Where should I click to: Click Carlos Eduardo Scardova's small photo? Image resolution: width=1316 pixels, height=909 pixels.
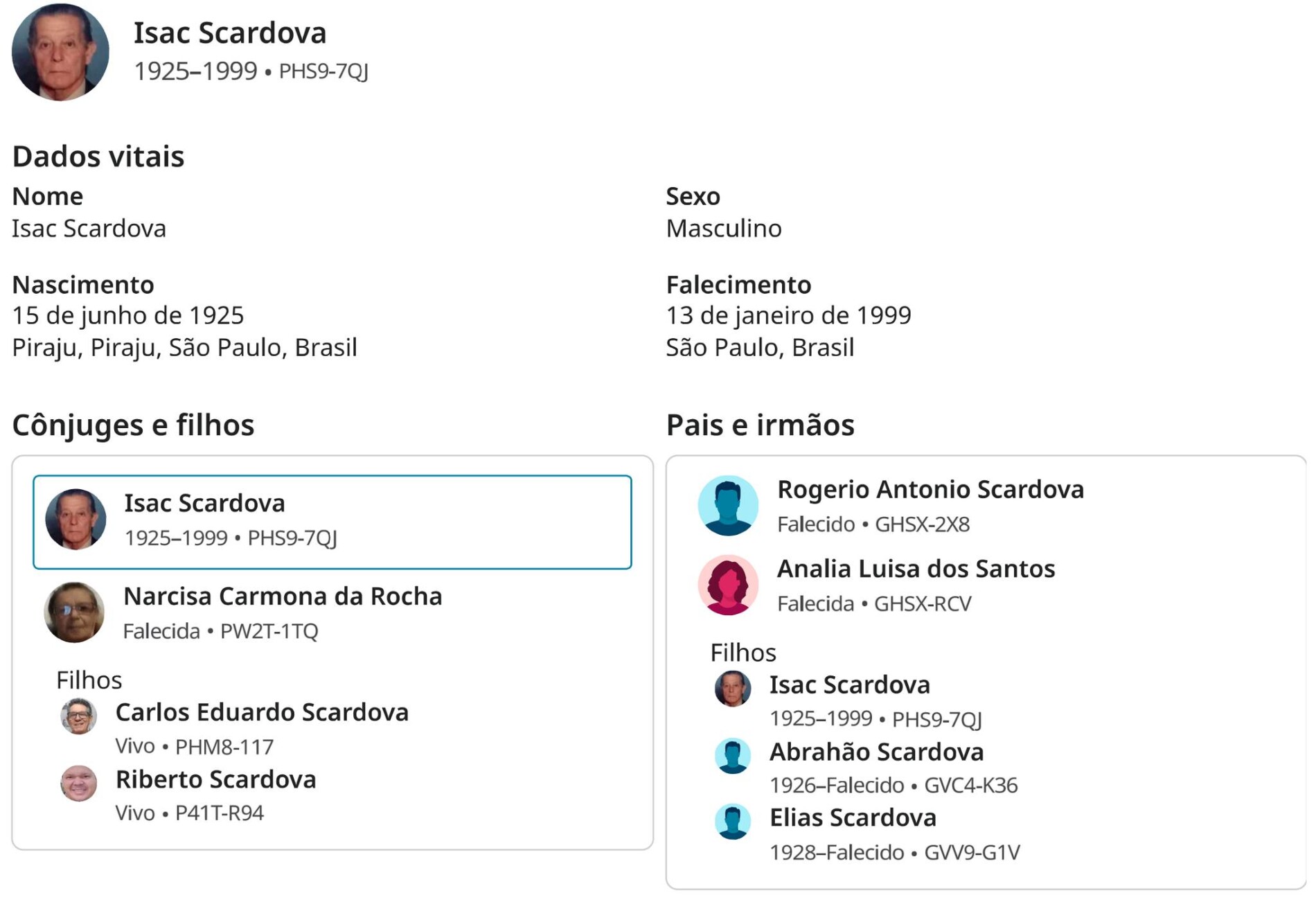coord(78,716)
